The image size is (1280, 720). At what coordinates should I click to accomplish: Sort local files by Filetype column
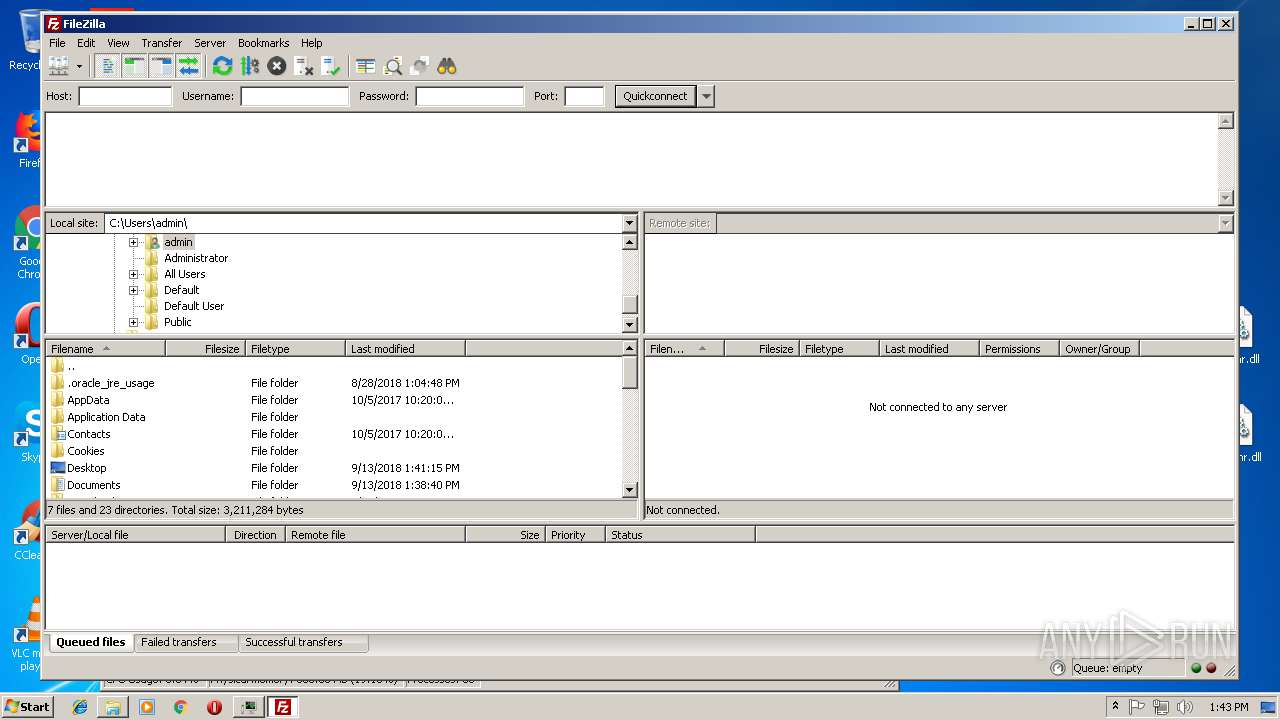[295, 349]
